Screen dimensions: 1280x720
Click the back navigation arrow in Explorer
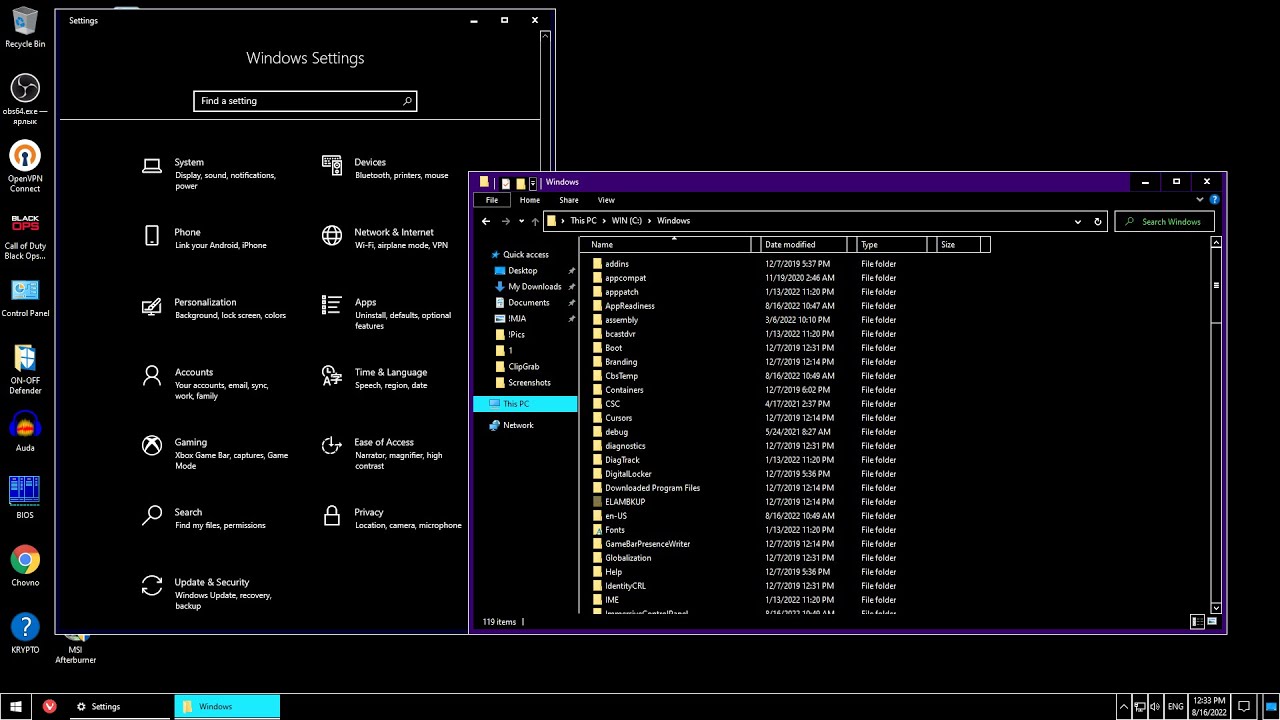[487, 221]
